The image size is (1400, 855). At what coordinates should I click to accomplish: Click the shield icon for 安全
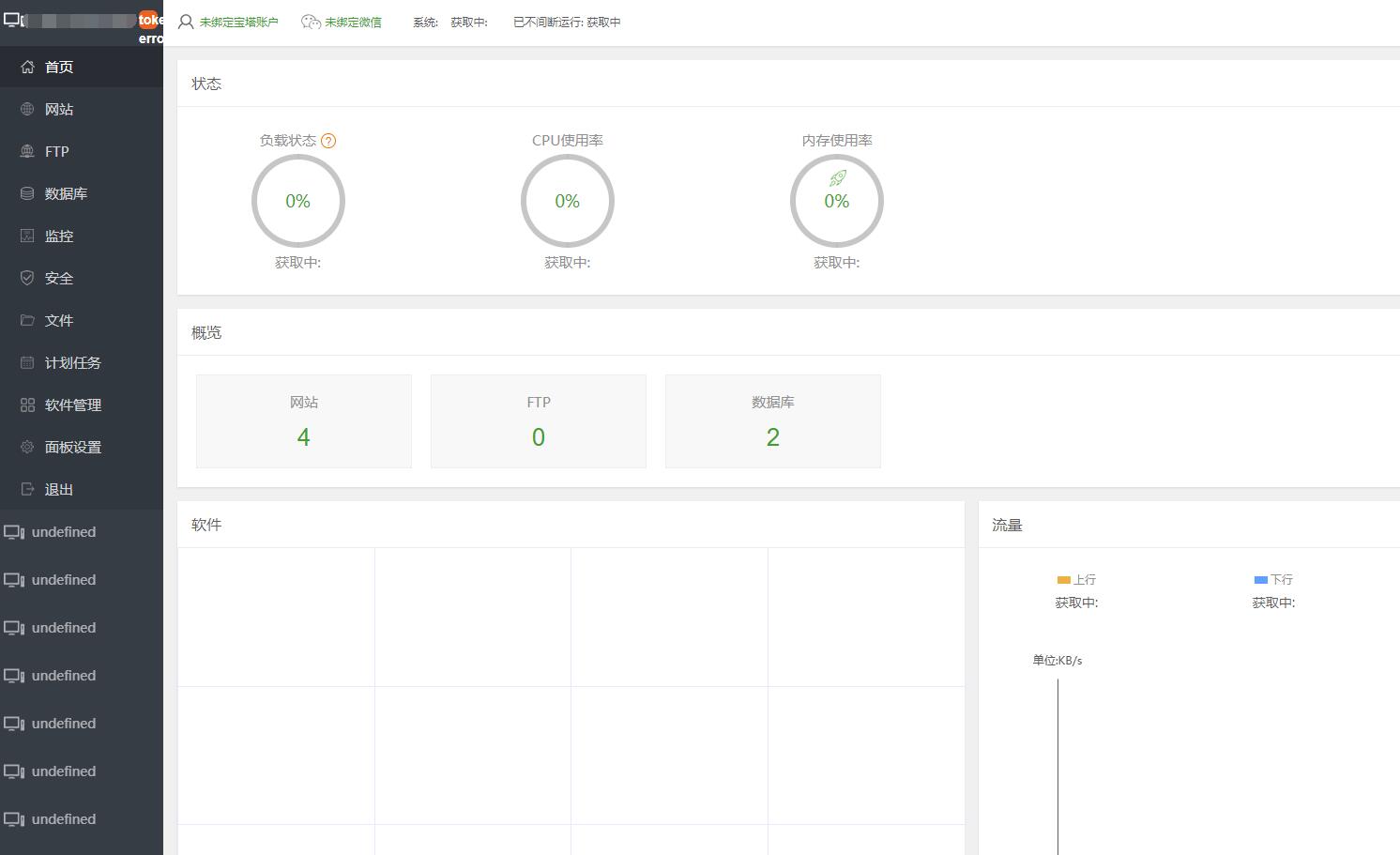click(27, 278)
